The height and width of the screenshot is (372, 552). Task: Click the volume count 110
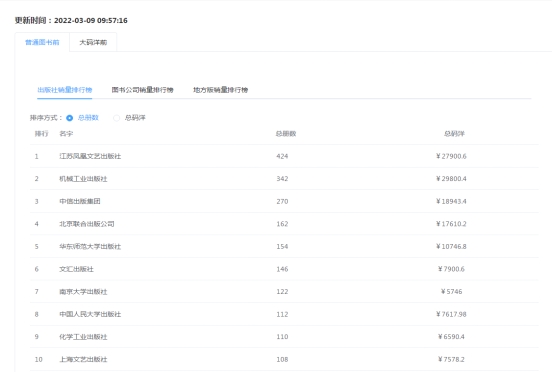282,337
